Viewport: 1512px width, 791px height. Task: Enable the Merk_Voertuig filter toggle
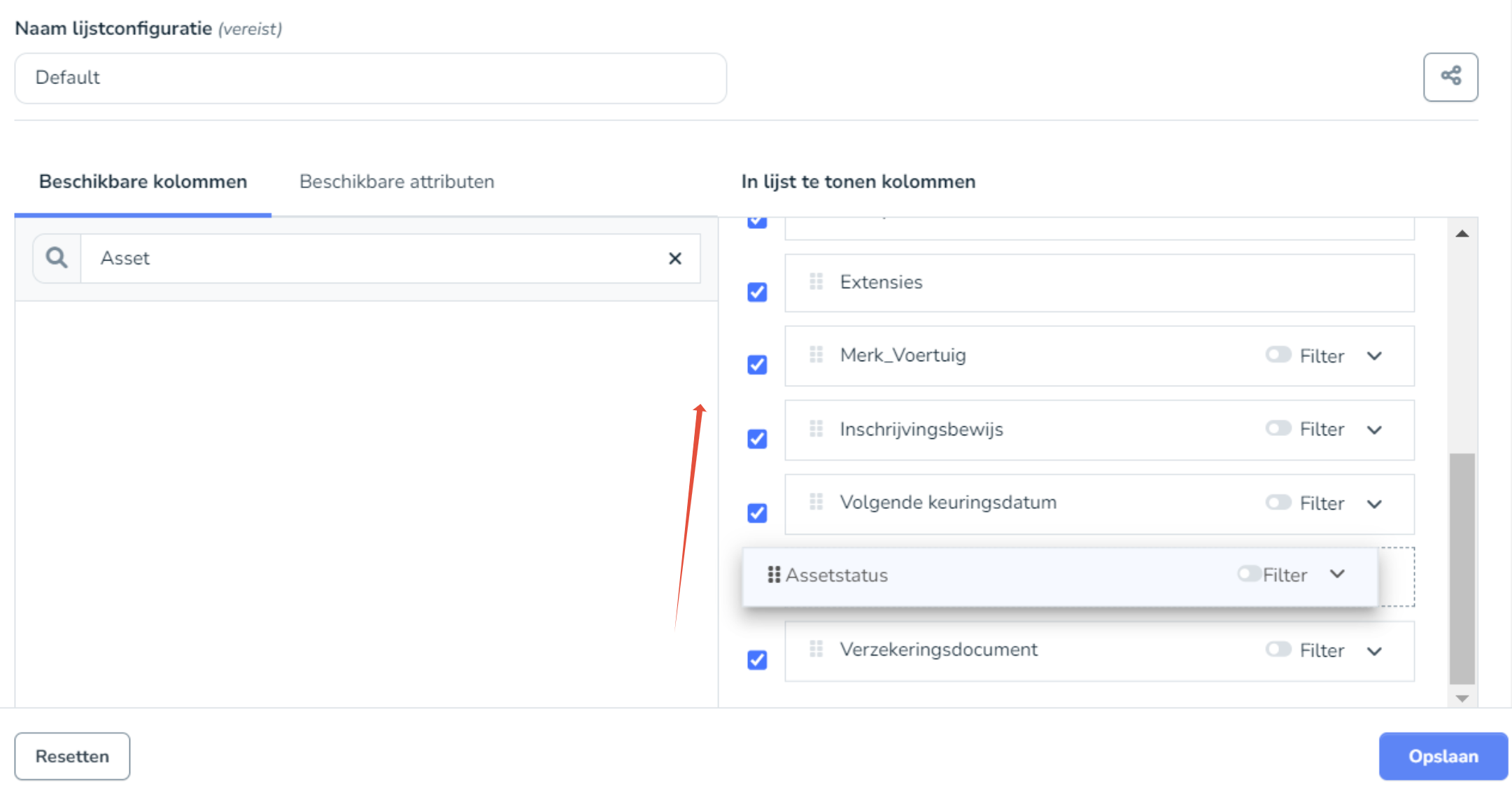(x=1278, y=355)
